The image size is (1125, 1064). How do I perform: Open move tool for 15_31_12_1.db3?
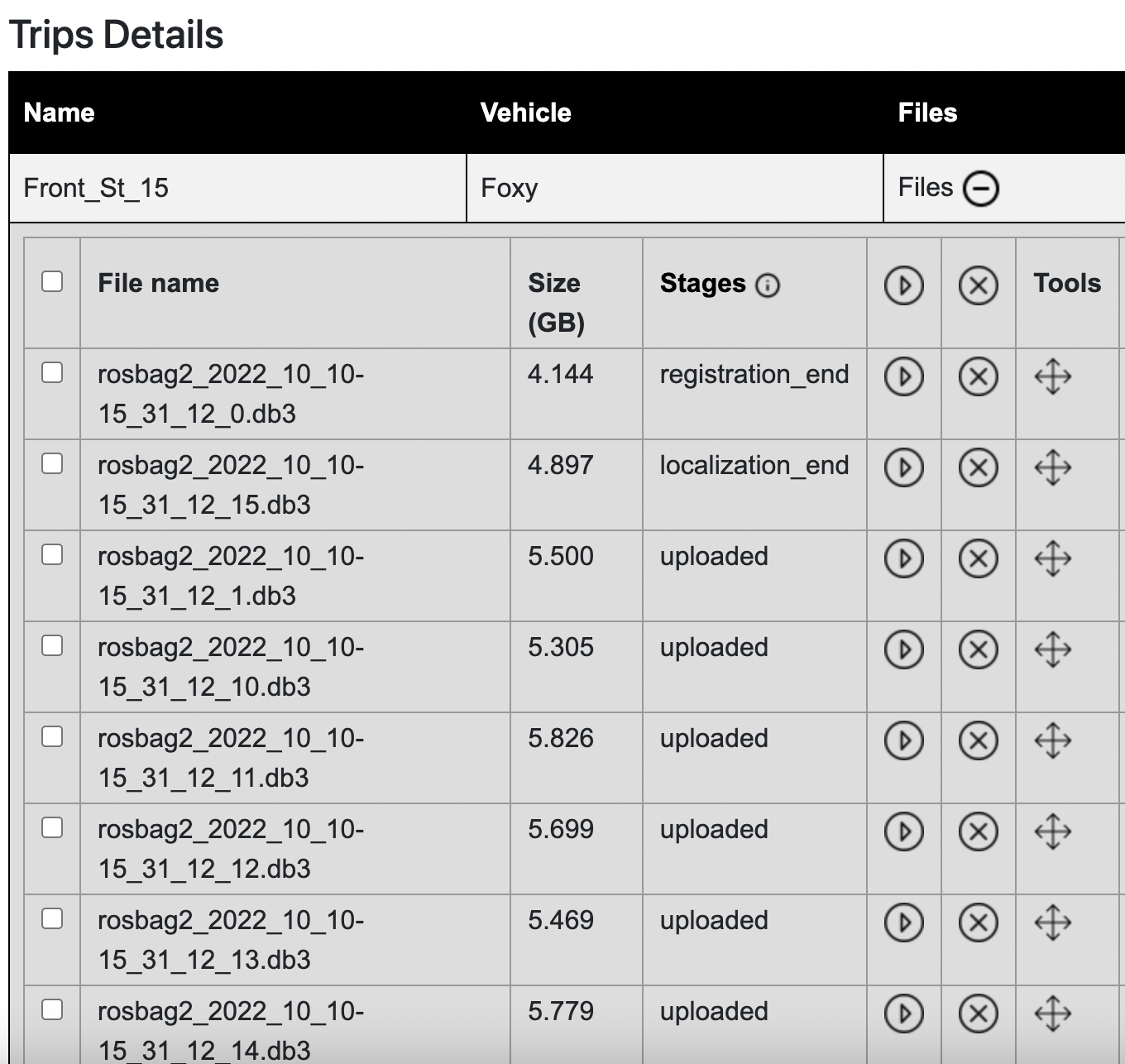tap(1053, 558)
